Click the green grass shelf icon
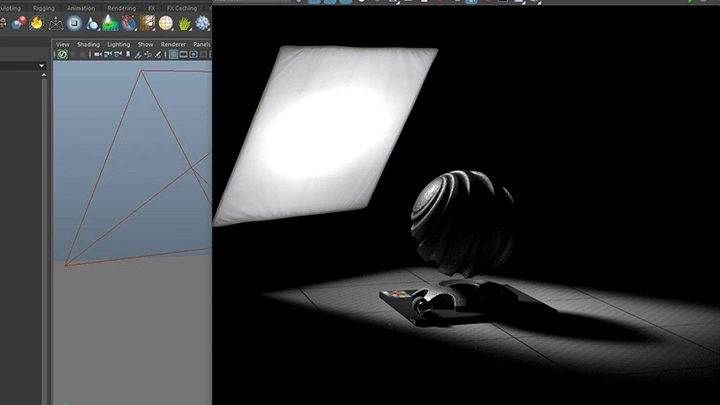Screen dimensions: 720x405 184,23
